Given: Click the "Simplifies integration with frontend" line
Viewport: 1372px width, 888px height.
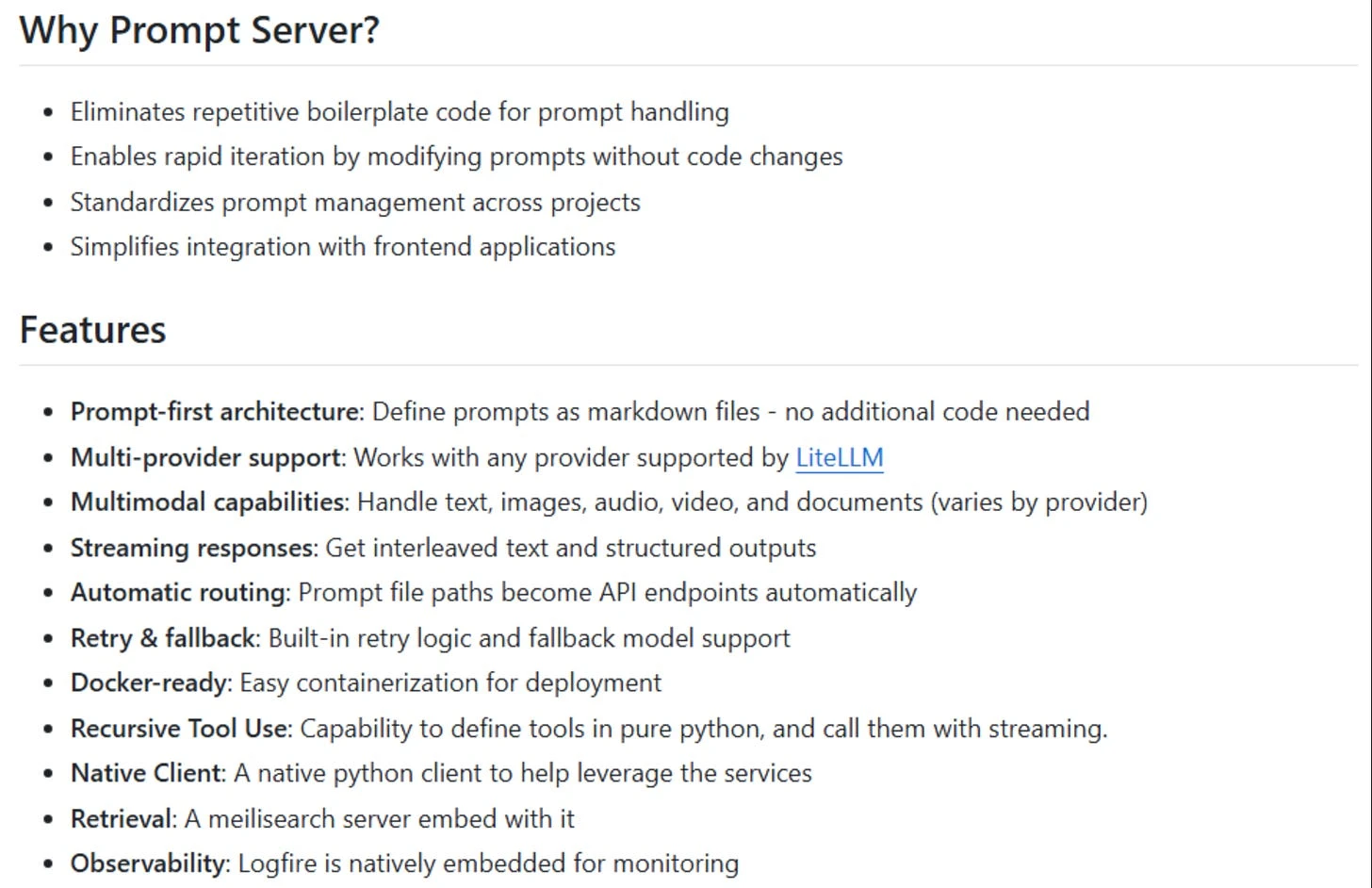Looking at the screenshot, I should pos(342,247).
